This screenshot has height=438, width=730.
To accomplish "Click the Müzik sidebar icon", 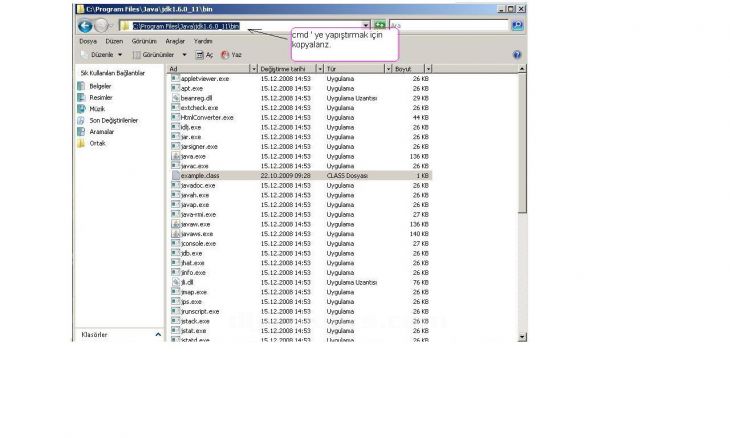I will click(81, 109).
